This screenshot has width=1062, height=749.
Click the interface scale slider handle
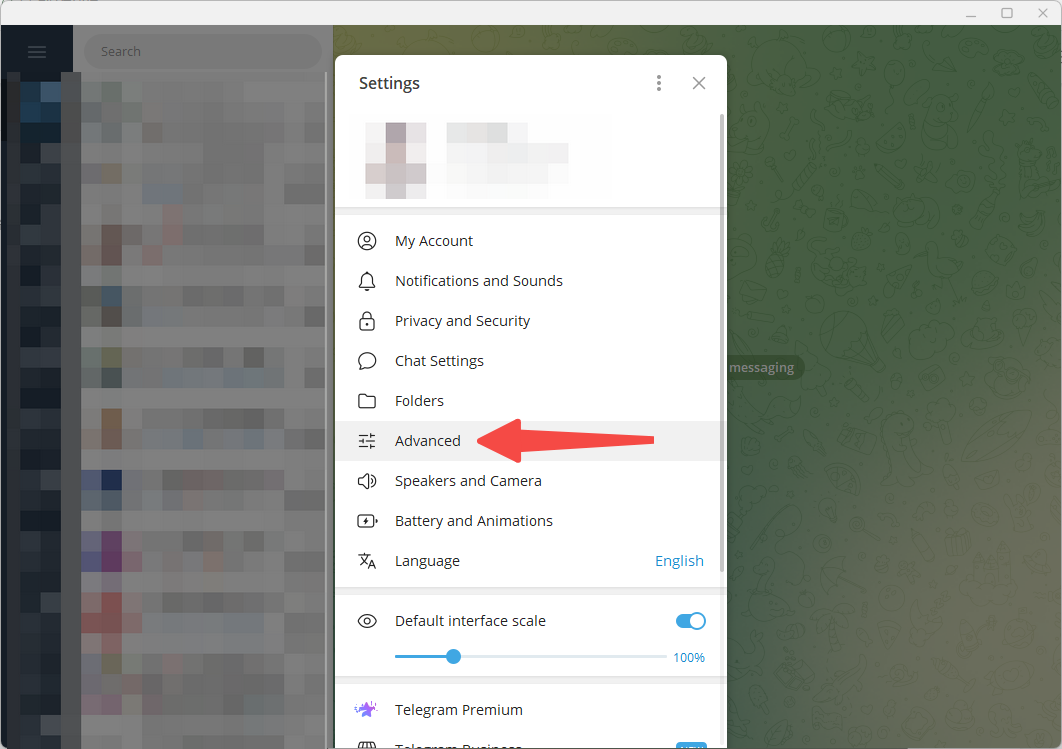(x=454, y=656)
